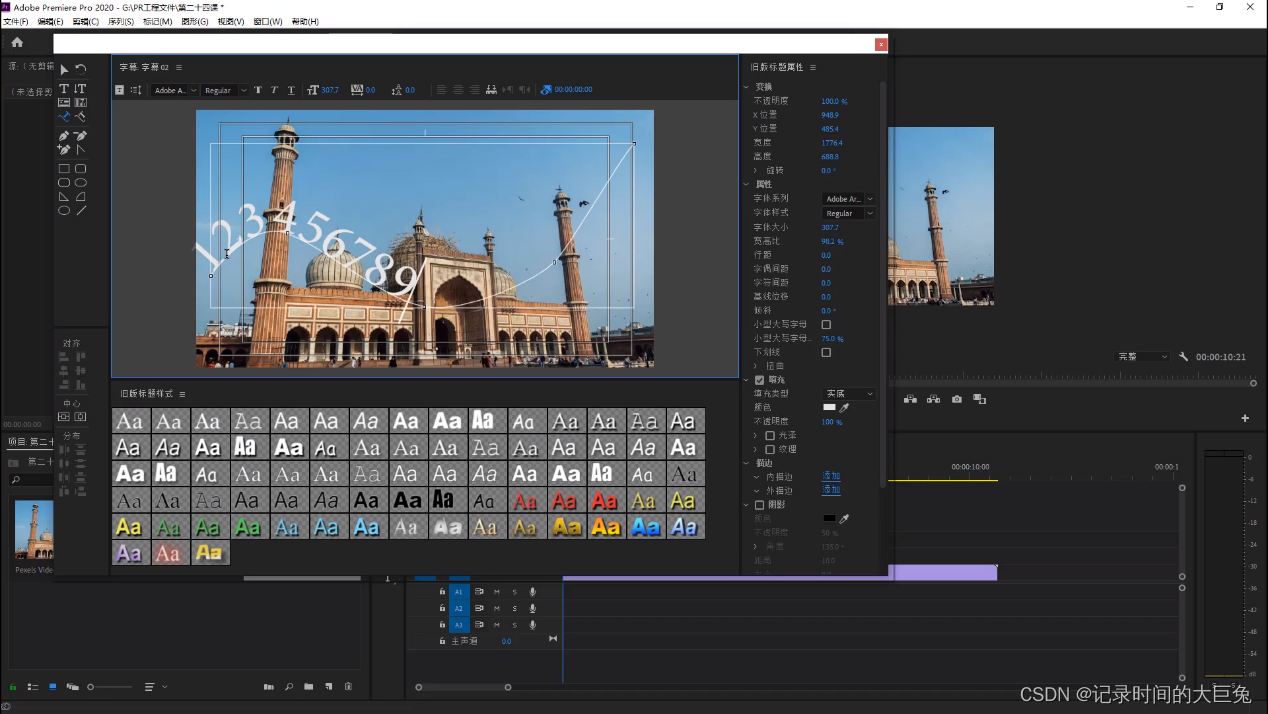This screenshot has height=714, width=1268.
Task: Toggle the 填充 (Fill) checkbox
Action: [760, 380]
